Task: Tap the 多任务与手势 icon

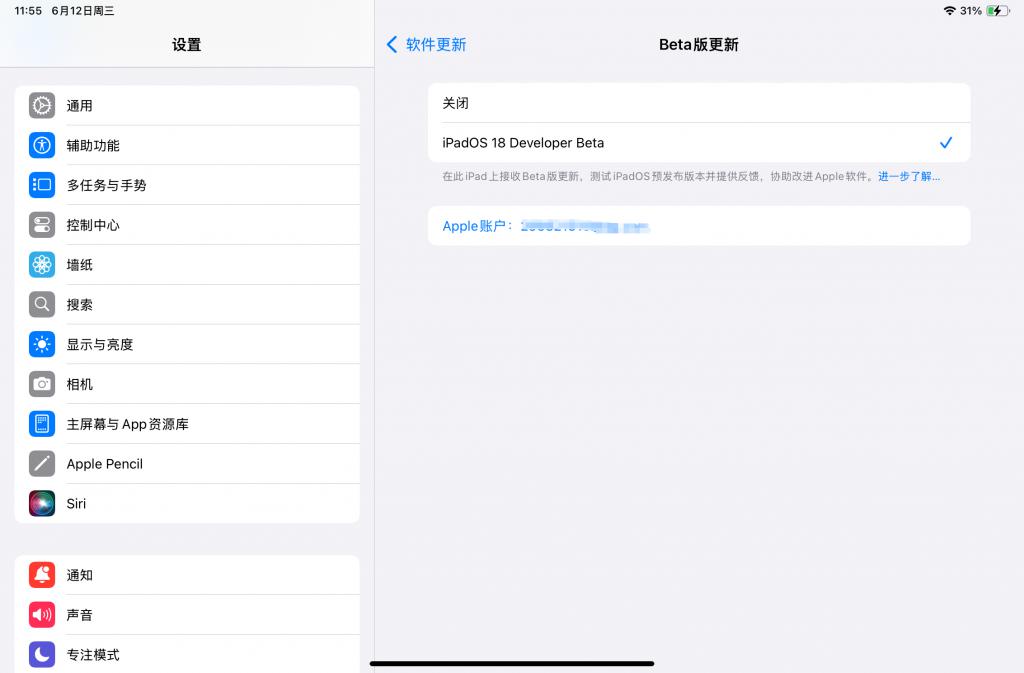Action: pyautogui.click(x=42, y=185)
